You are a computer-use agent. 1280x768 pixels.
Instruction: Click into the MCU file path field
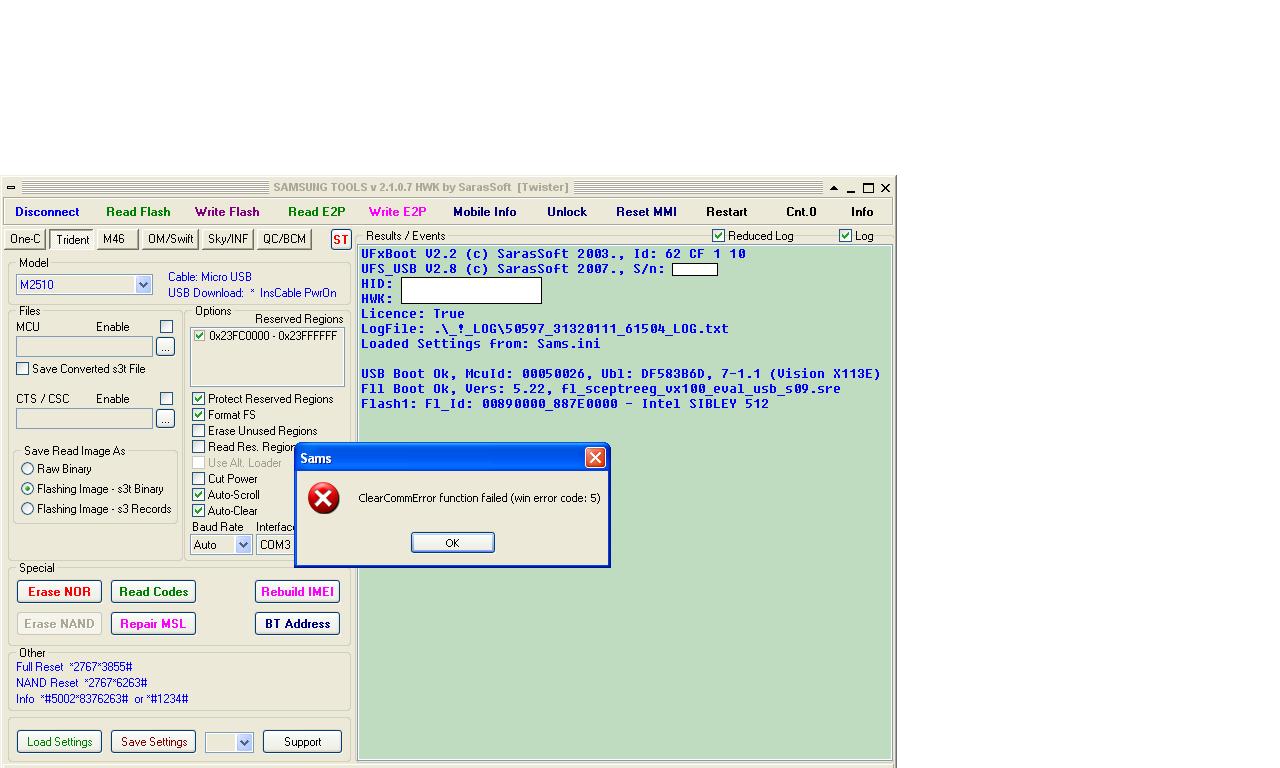(x=85, y=347)
